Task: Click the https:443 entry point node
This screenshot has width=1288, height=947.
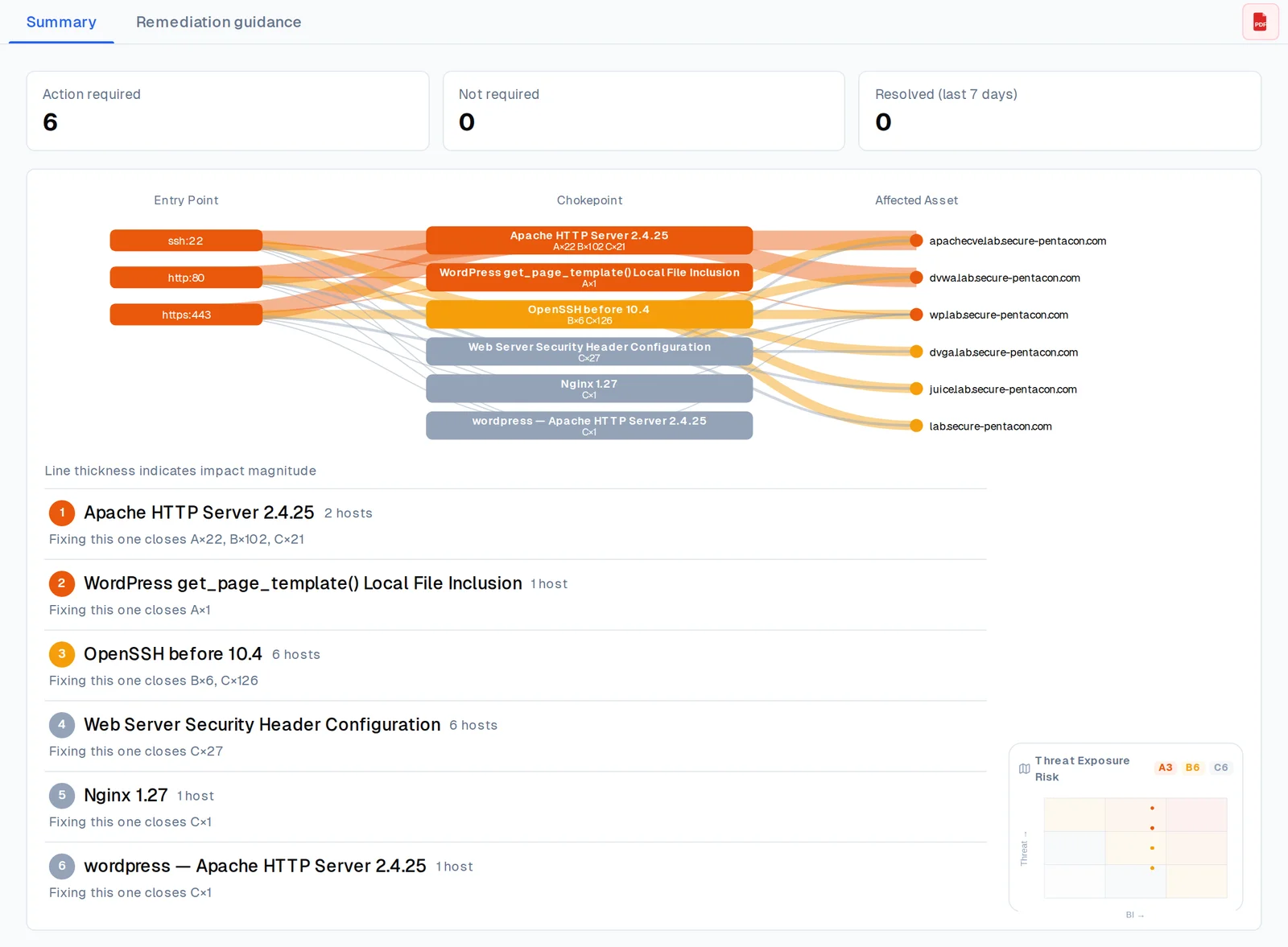Action: click(186, 315)
